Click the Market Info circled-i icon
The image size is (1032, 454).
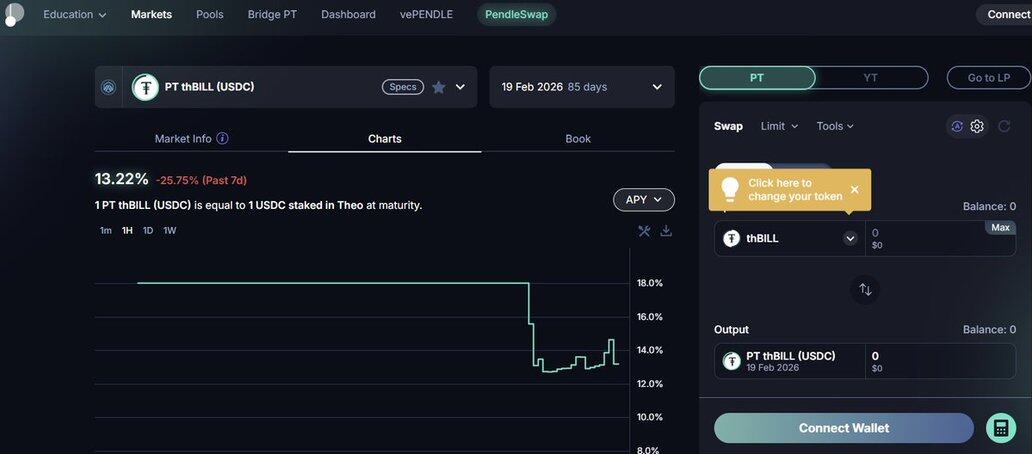[222, 139]
